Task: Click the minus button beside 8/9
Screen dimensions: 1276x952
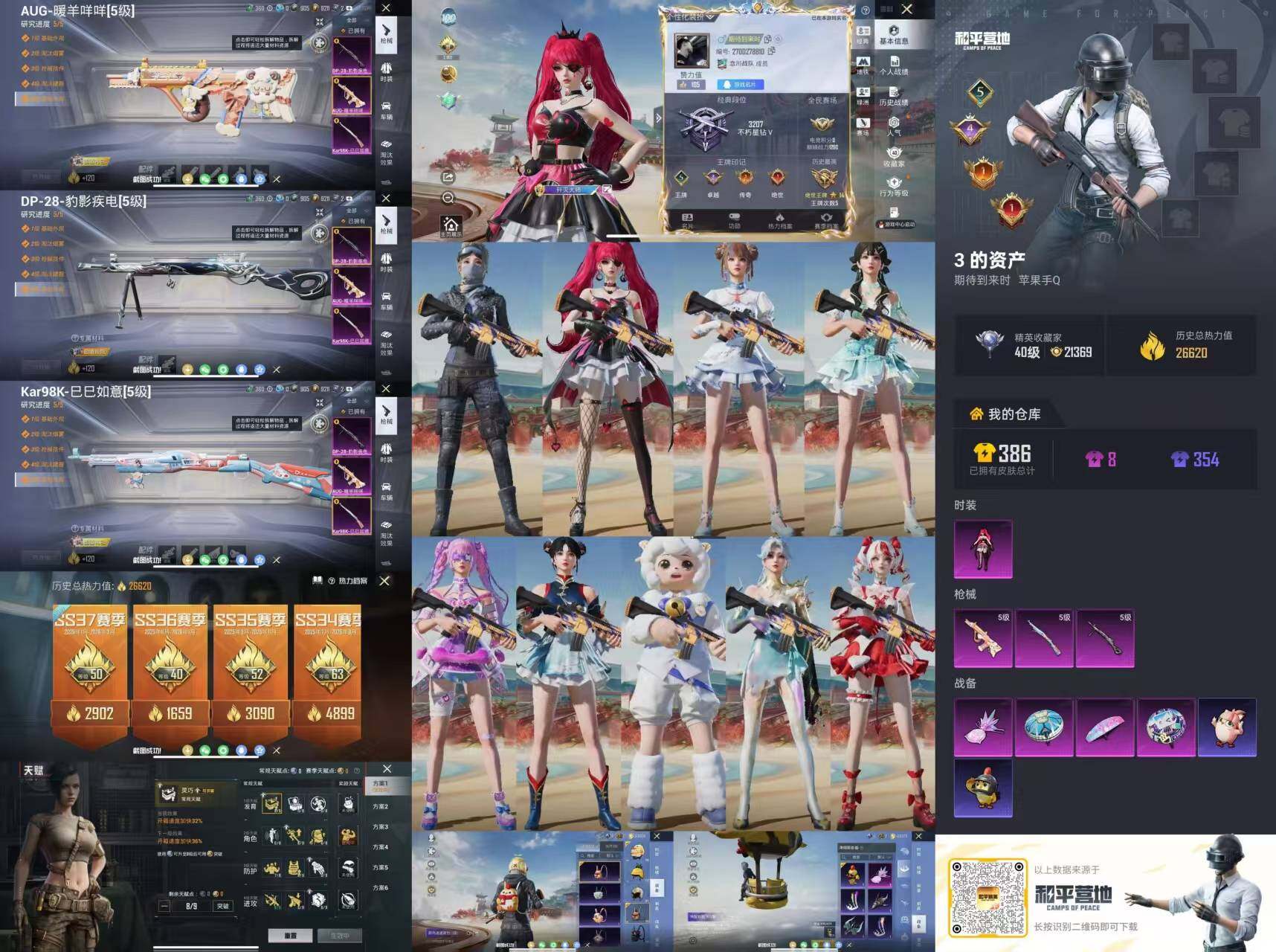Action: tap(165, 906)
